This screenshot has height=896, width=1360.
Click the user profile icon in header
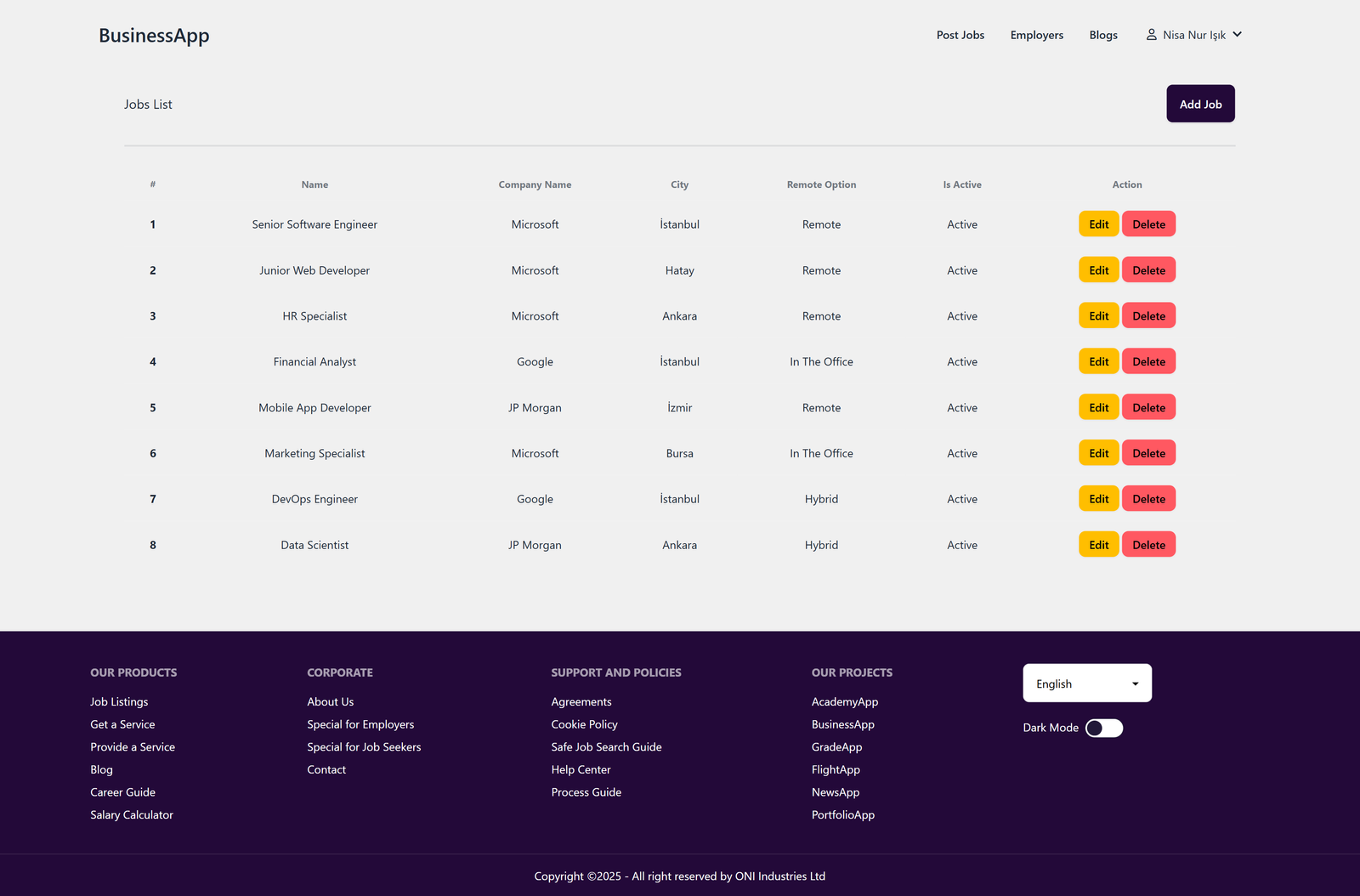1151,35
